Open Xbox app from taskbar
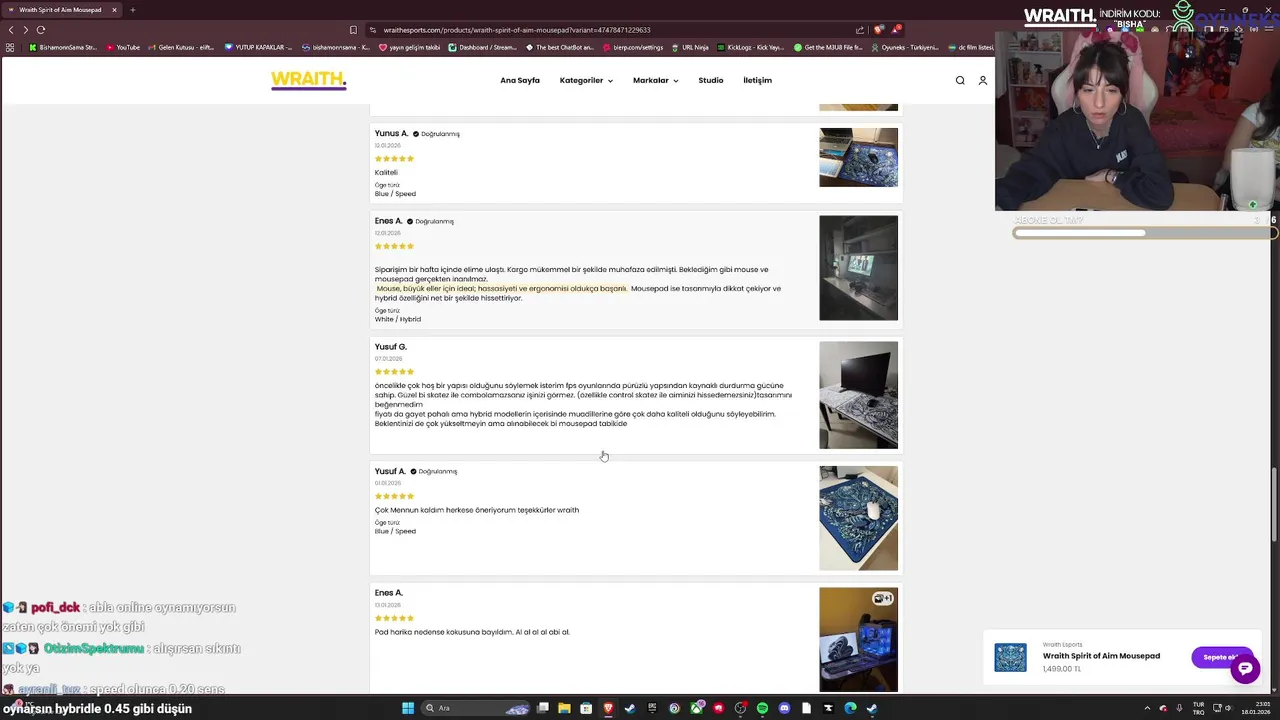 click(696, 708)
